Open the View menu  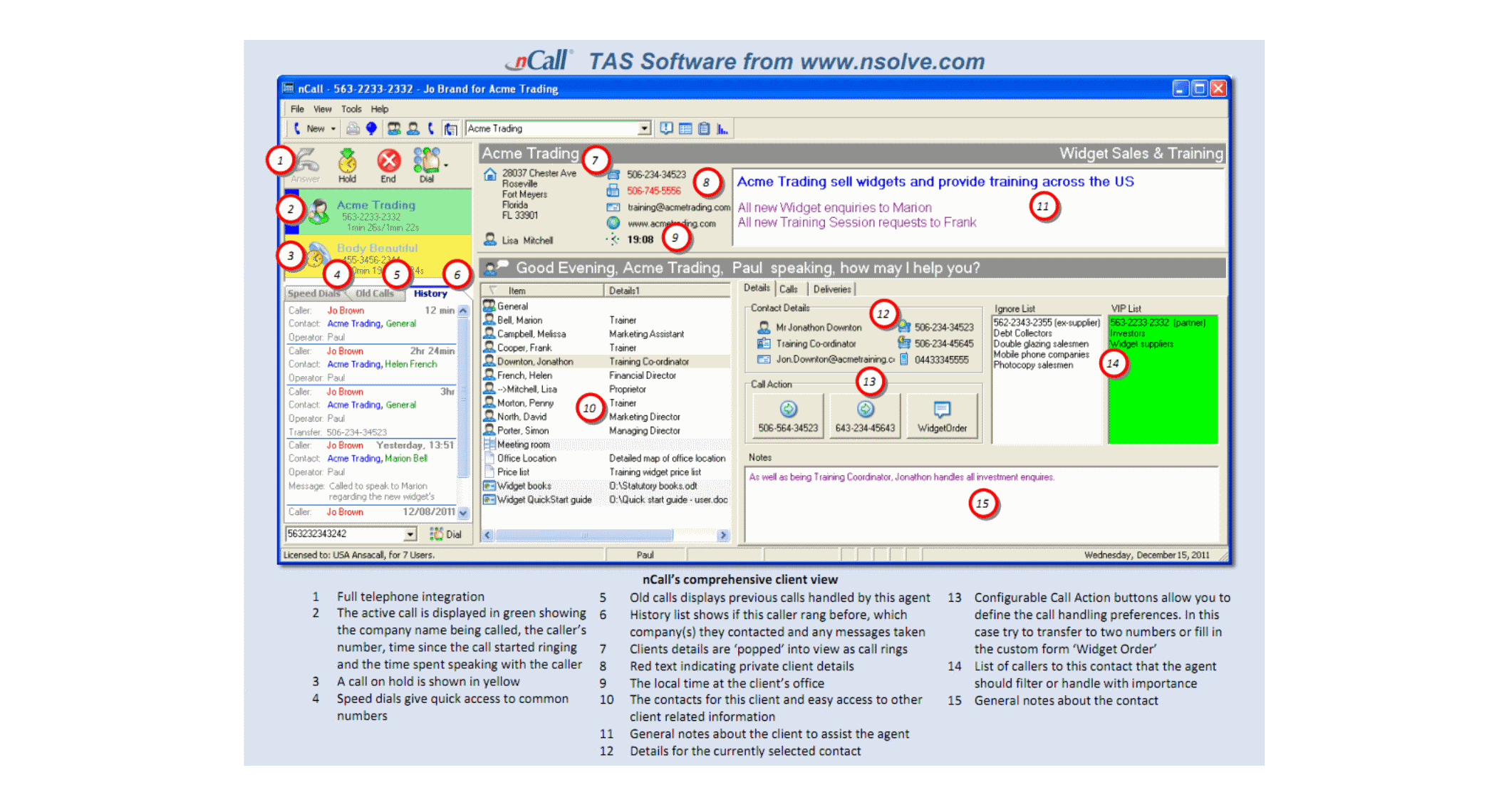pyautogui.click(x=323, y=109)
